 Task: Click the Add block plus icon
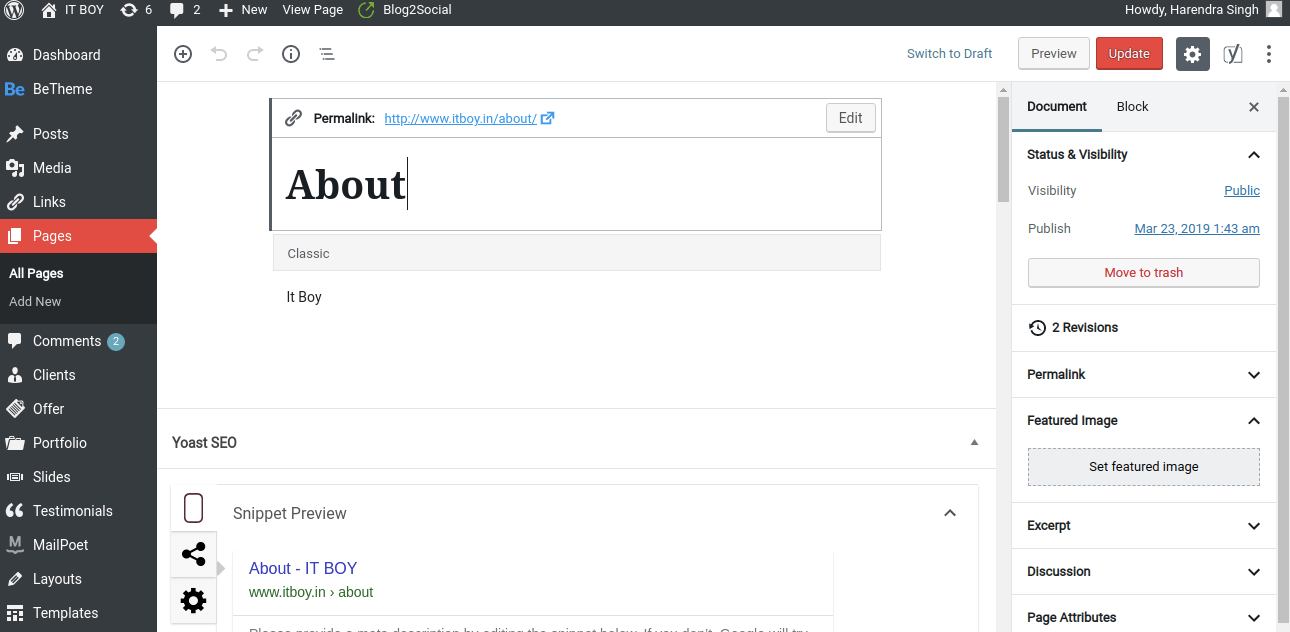click(183, 54)
